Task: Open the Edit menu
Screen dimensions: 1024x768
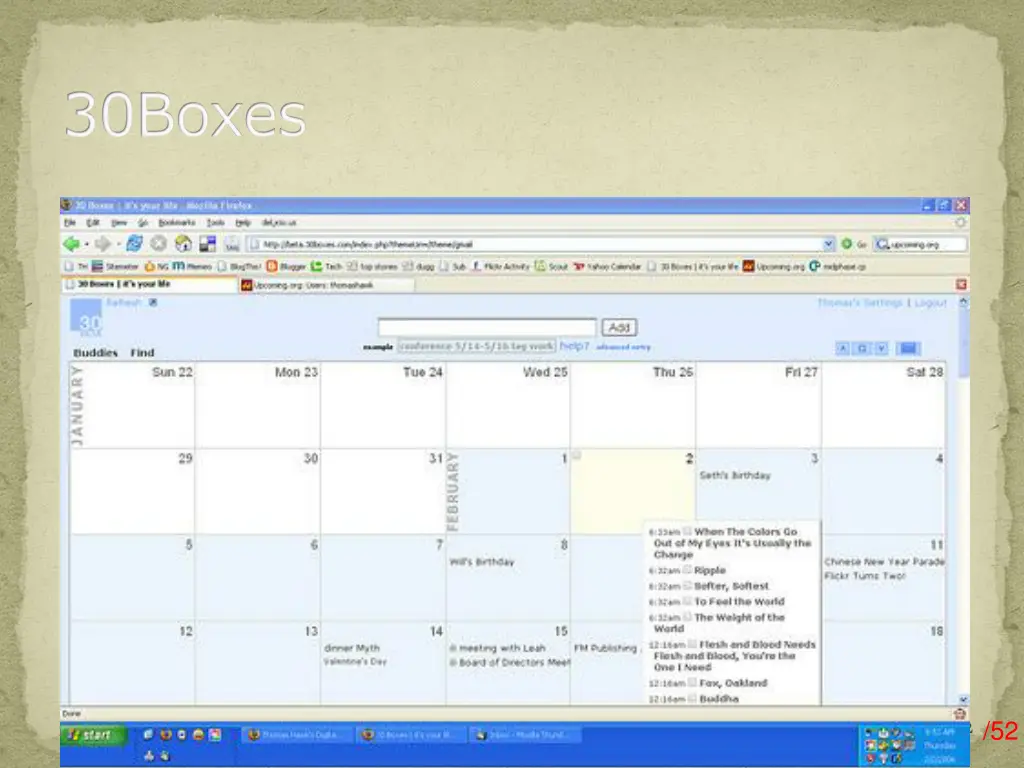Action: (x=93, y=223)
